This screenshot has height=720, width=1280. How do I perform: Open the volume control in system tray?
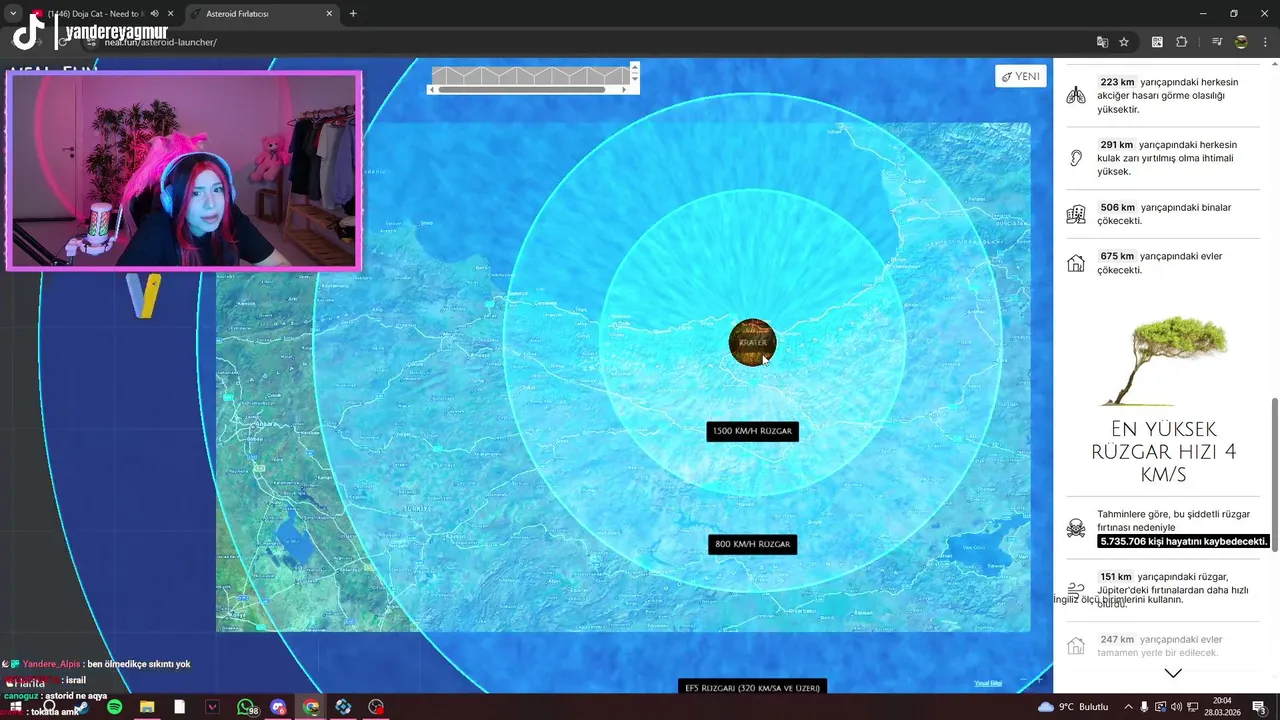[1177, 707]
